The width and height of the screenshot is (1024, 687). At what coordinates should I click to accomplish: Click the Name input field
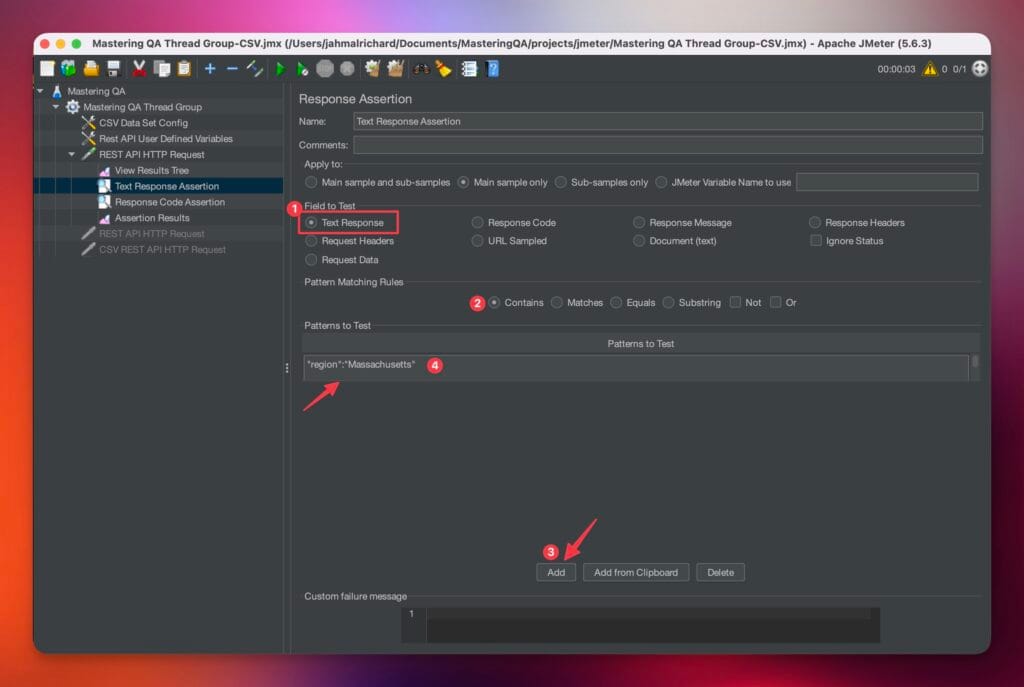667,121
